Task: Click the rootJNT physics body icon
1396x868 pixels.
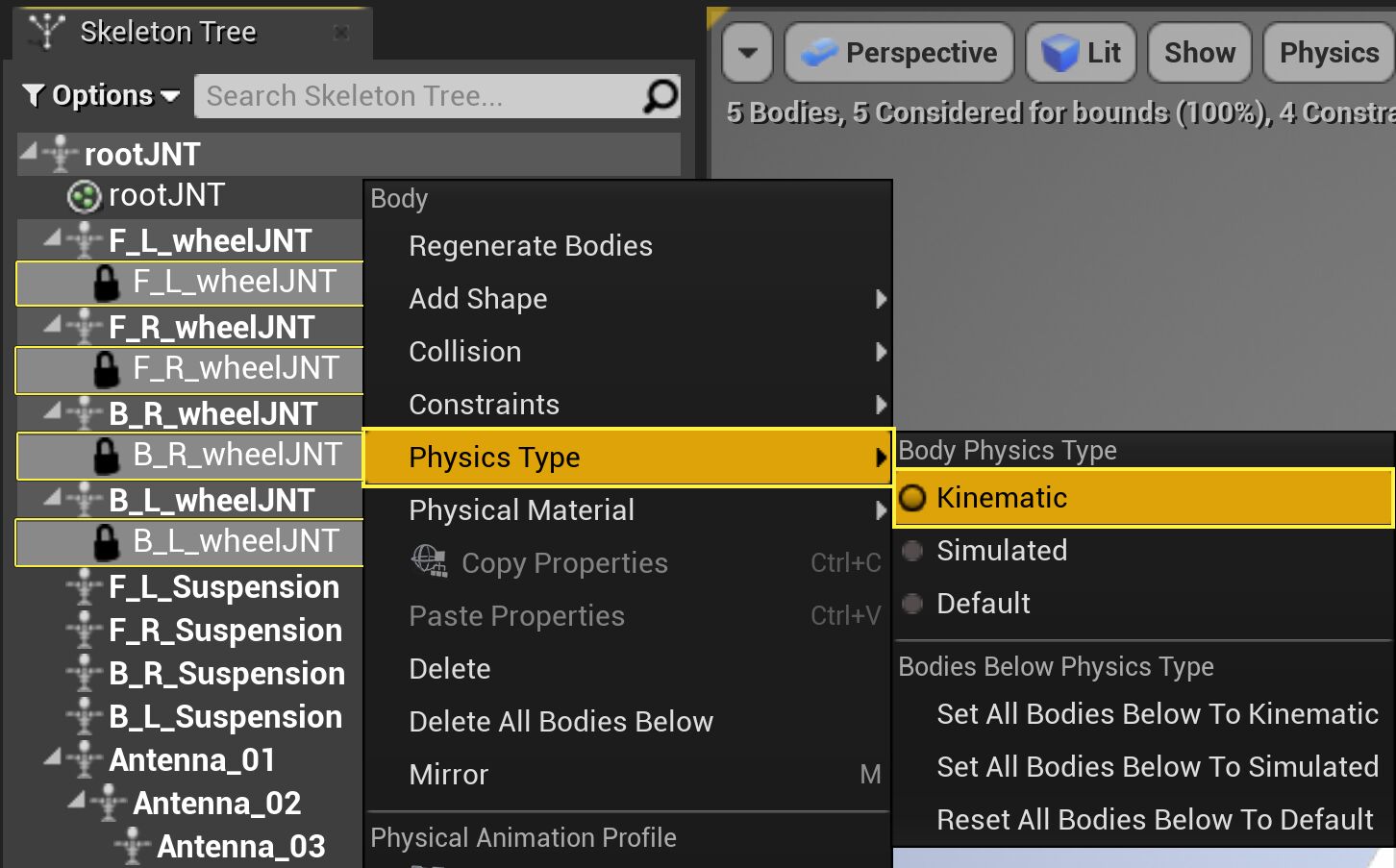Action: 85,197
